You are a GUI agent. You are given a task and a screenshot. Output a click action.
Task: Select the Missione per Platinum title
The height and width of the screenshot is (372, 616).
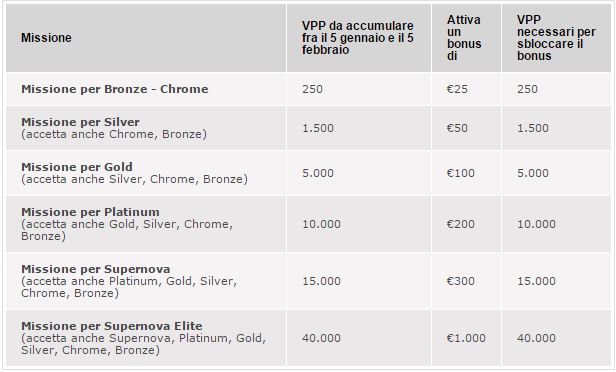(x=90, y=212)
